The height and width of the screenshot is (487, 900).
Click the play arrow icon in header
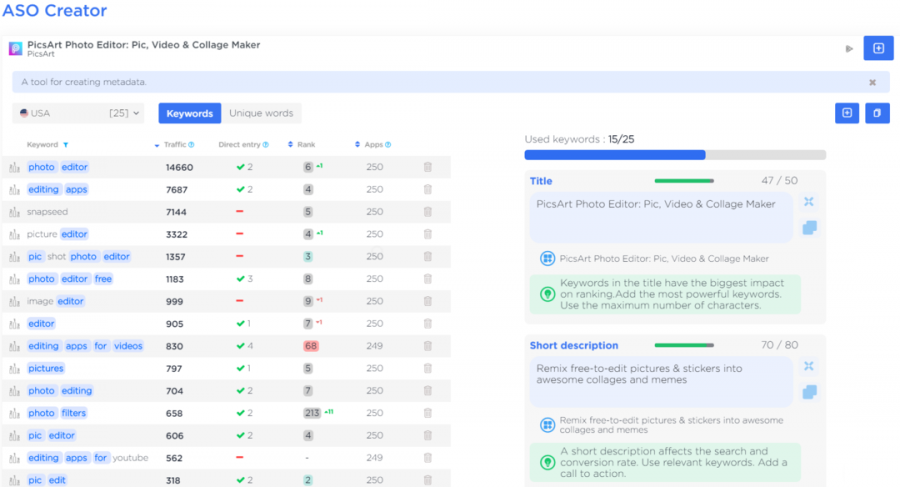pyautogui.click(x=849, y=49)
